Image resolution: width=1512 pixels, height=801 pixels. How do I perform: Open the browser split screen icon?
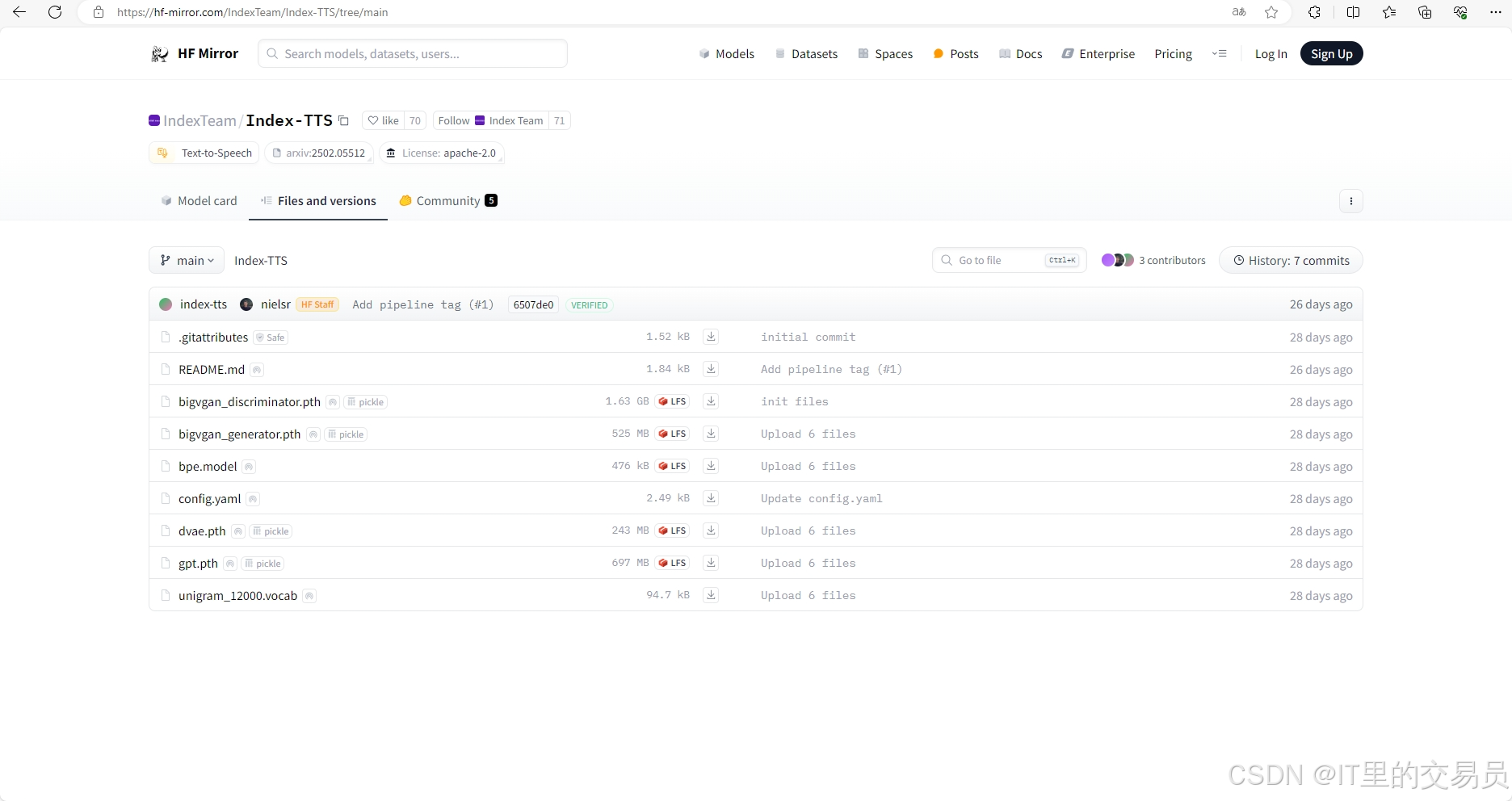(x=1353, y=12)
